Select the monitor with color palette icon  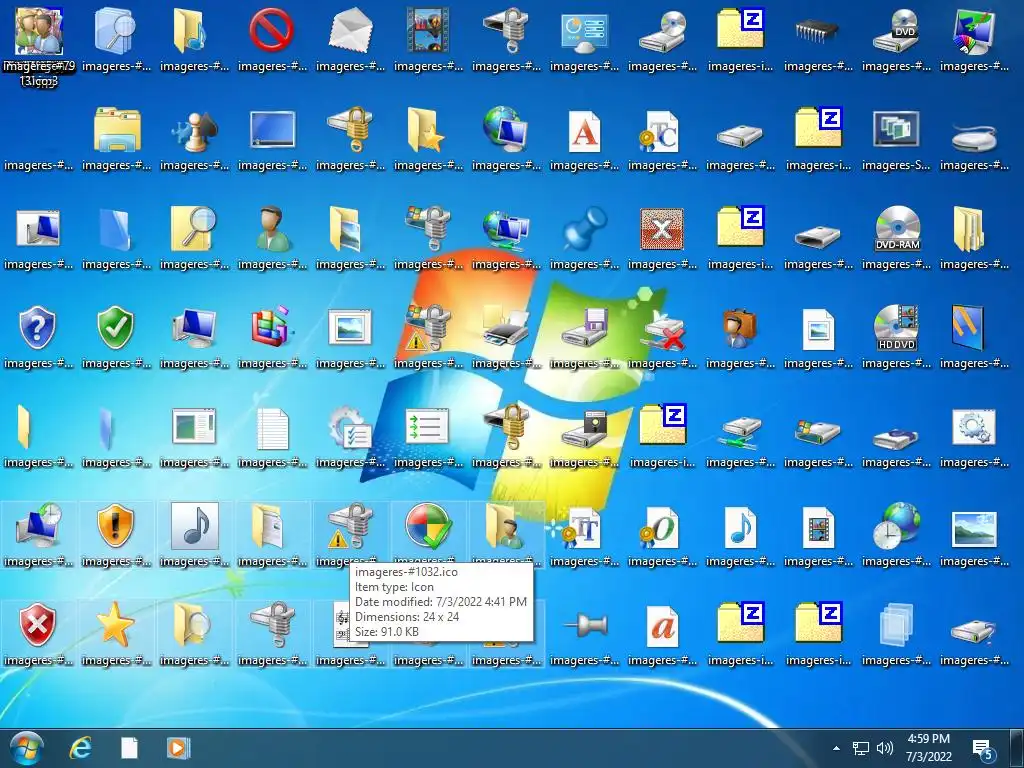coord(974,30)
